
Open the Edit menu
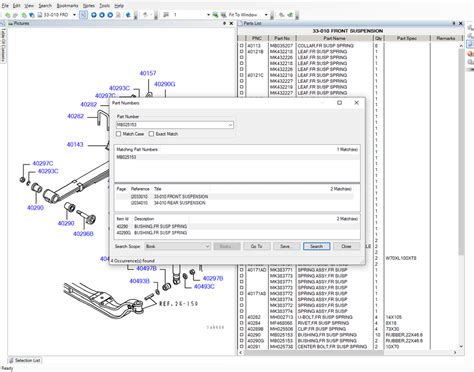17,6
